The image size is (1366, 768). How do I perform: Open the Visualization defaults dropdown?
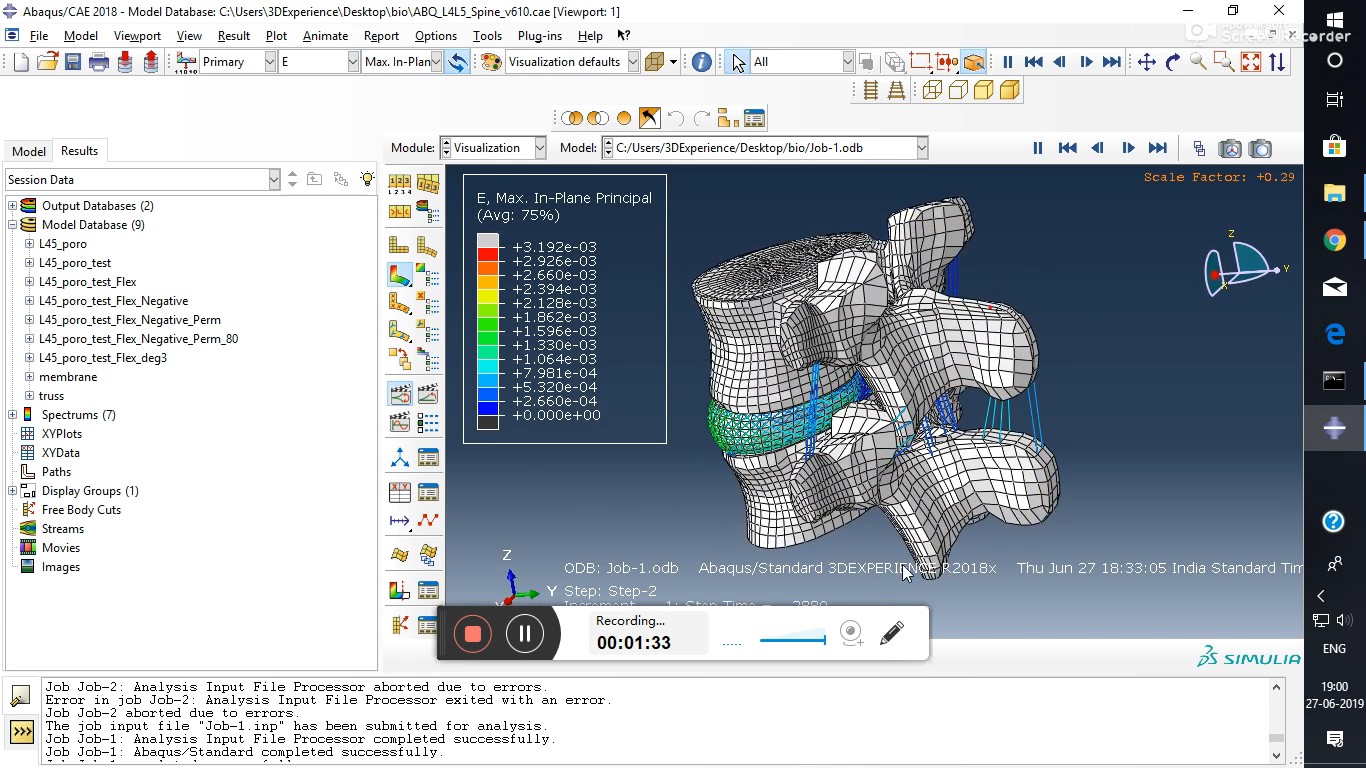point(633,62)
